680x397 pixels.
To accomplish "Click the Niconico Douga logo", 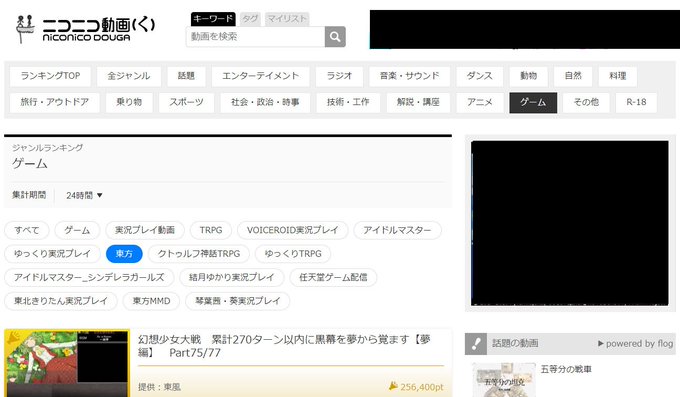I will [85, 29].
